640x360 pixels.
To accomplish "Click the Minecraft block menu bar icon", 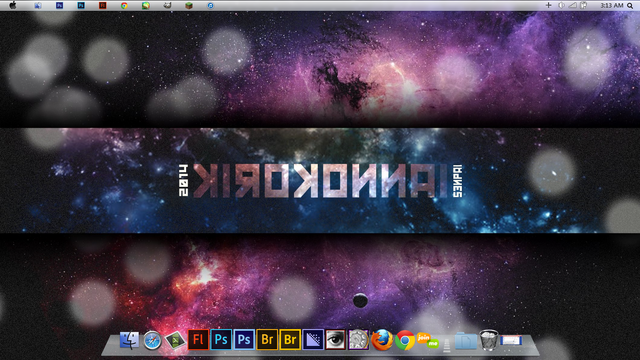I will [x=189, y=5].
